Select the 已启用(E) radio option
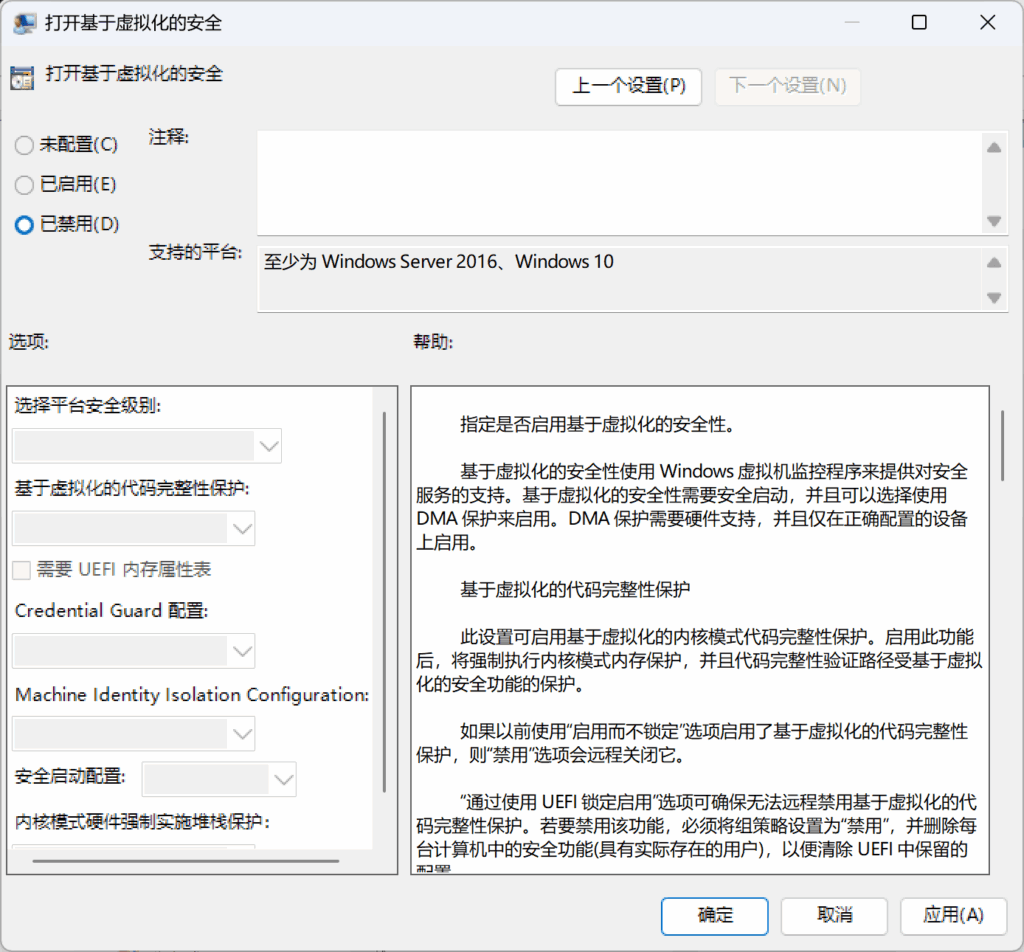1024x952 pixels. (25, 185)
